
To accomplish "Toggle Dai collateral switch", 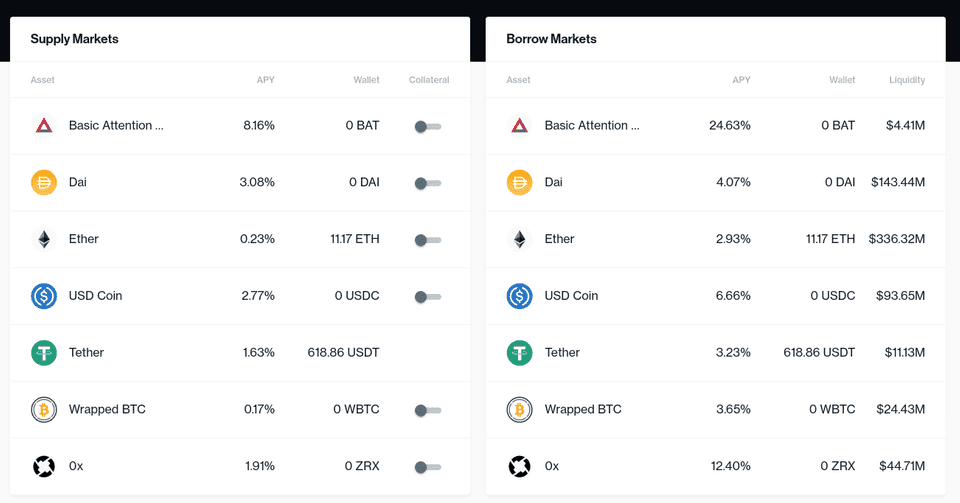I will pyautogui.click(x=427, y=183).
